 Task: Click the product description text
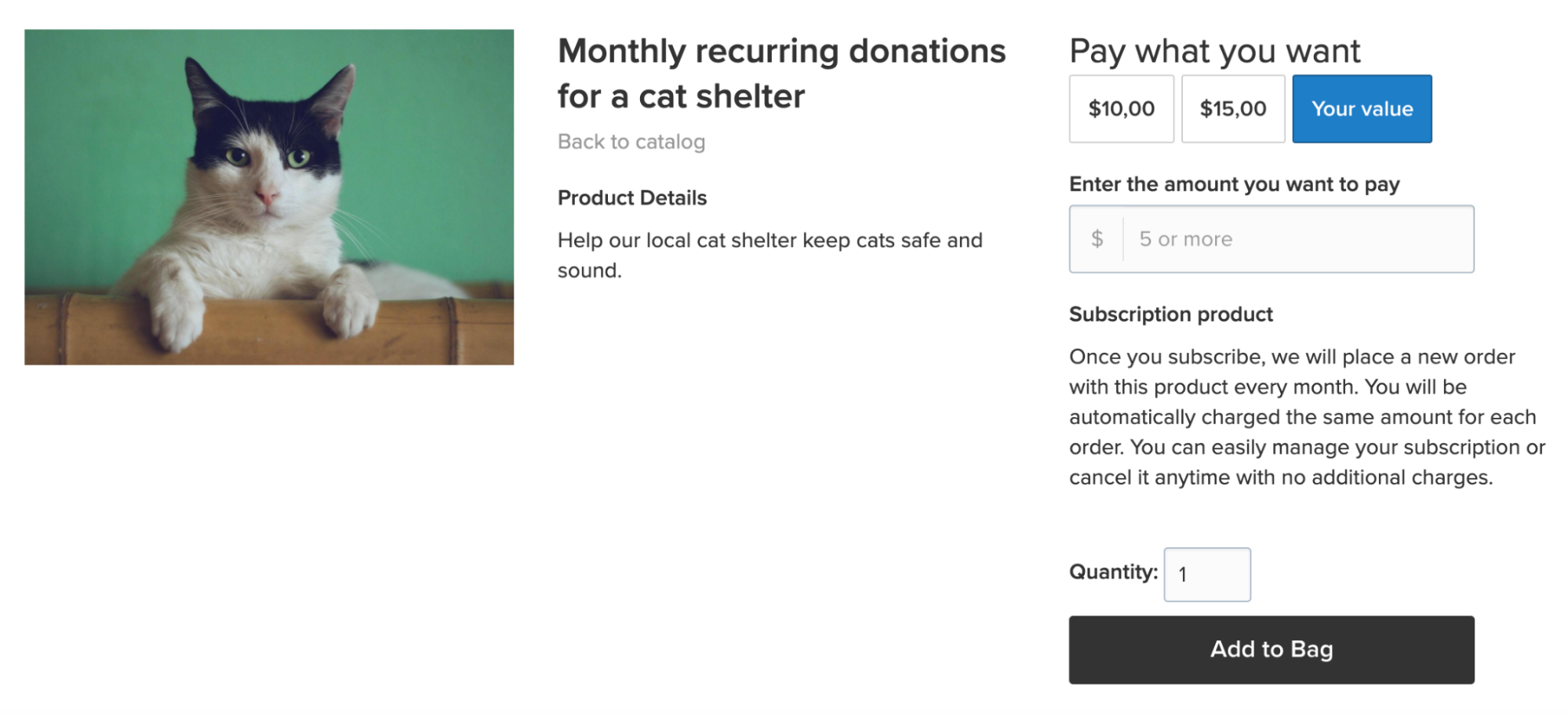769,255
